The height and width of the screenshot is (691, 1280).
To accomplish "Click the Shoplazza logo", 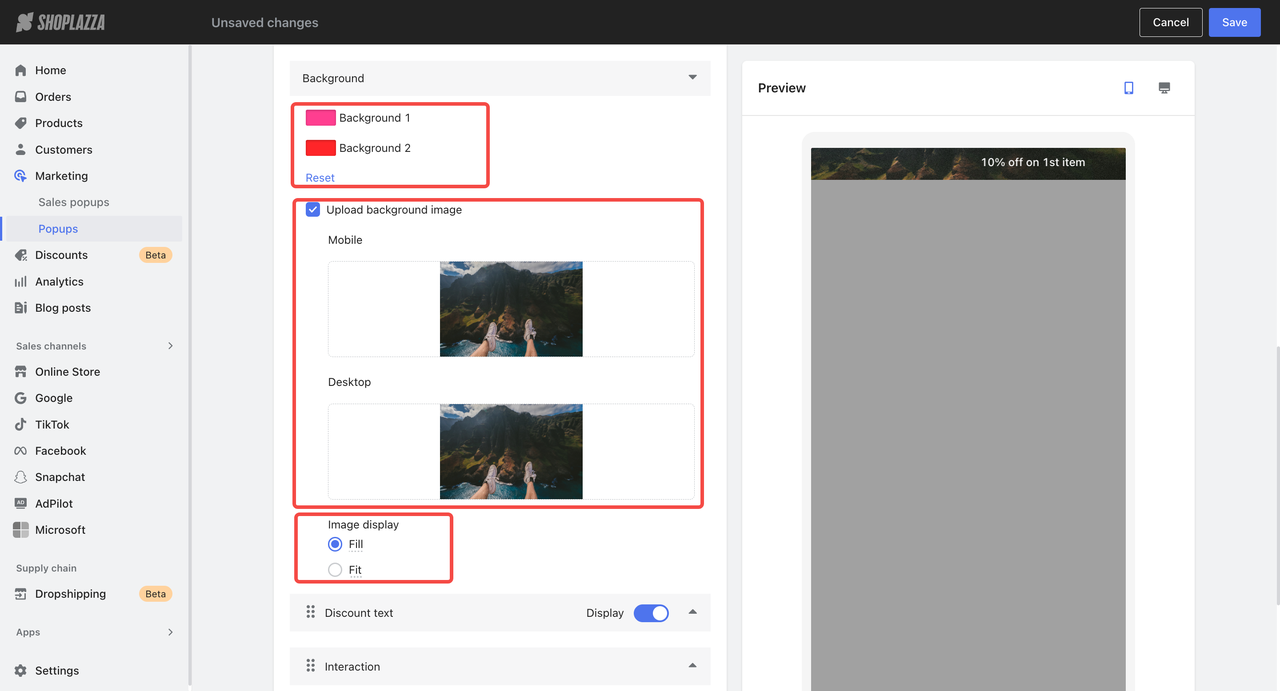I will click(x=61, y=22).
